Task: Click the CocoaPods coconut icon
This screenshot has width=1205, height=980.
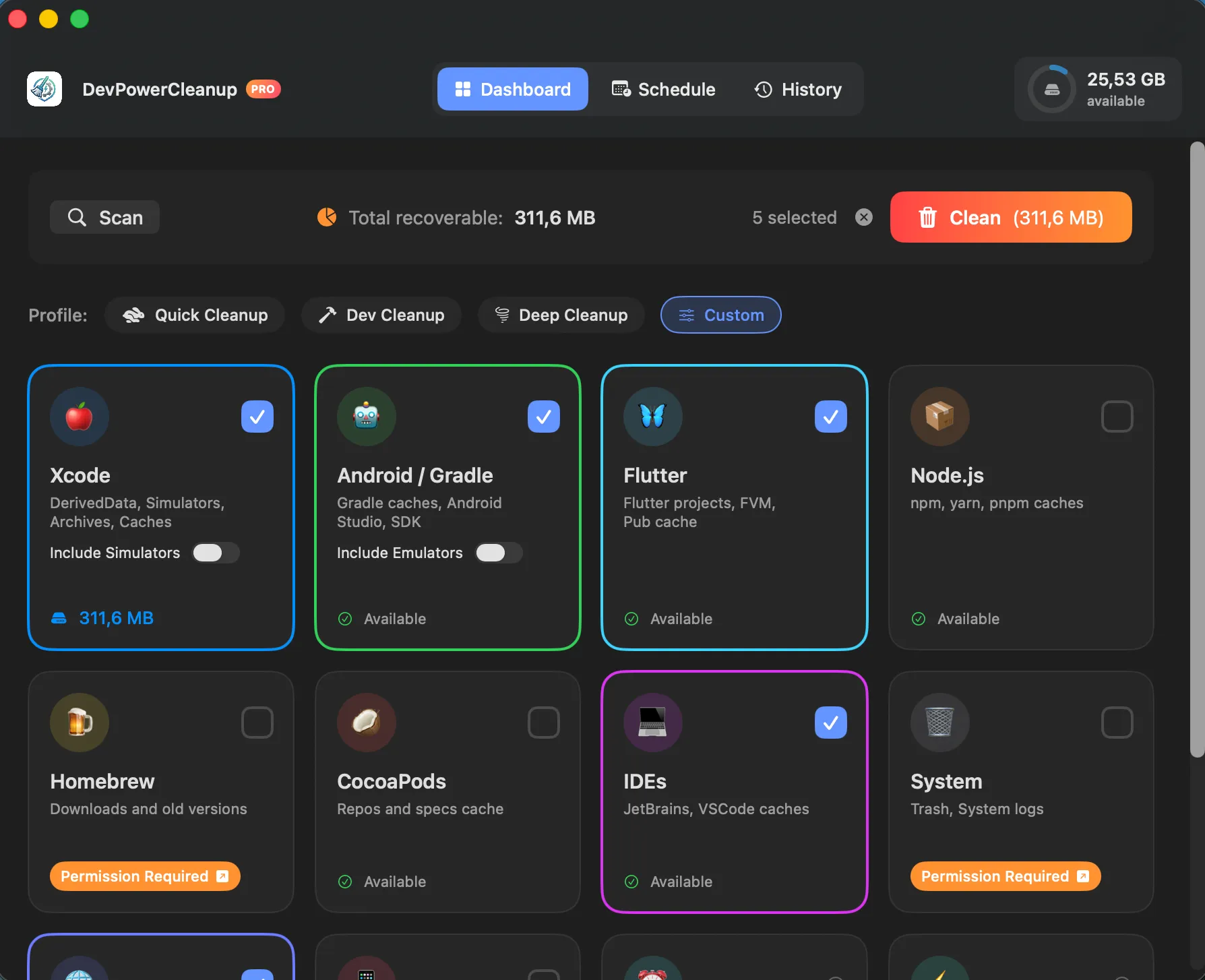Action: tap(366, 723)
